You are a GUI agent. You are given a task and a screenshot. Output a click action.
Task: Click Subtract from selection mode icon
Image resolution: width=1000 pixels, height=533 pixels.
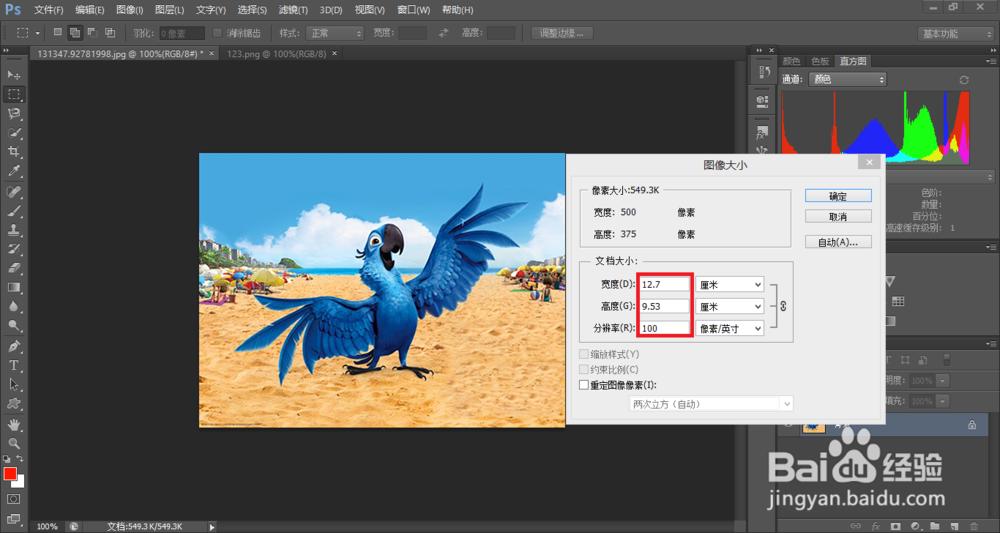pyautogui.click(x=92, y=32)
